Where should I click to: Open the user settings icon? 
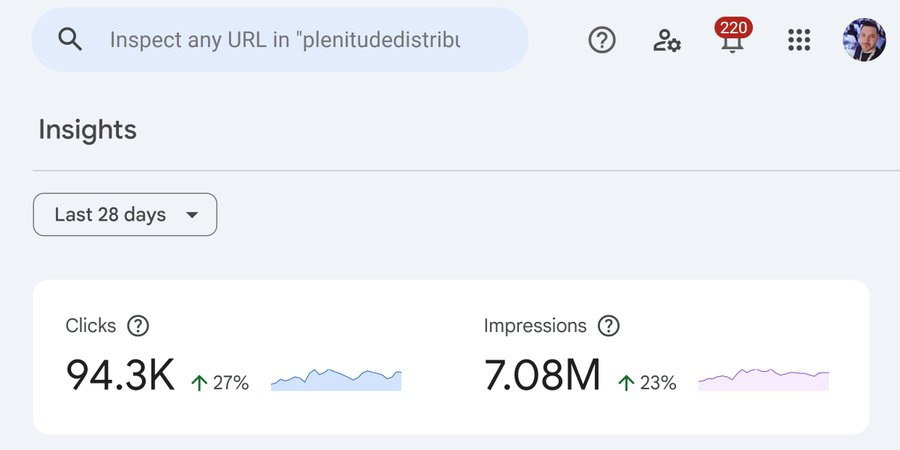667,40
